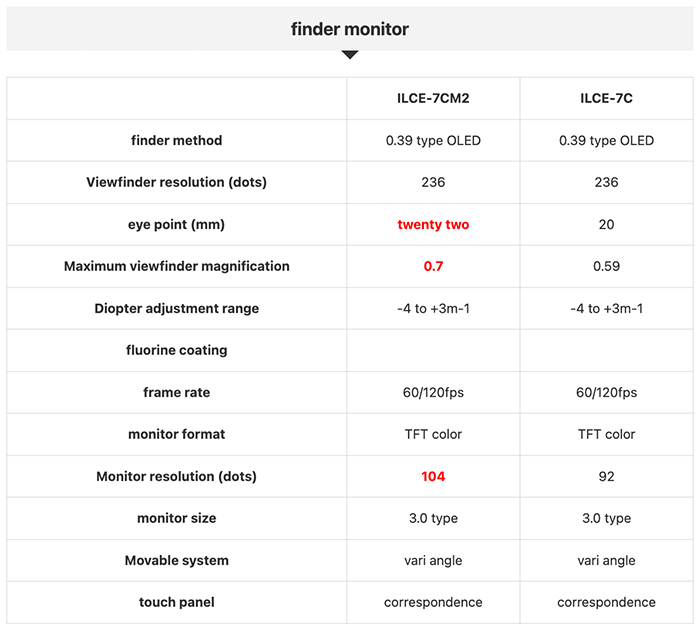
Task: Click the 'touch panel' row label
Action: click(x=176, y=602)
